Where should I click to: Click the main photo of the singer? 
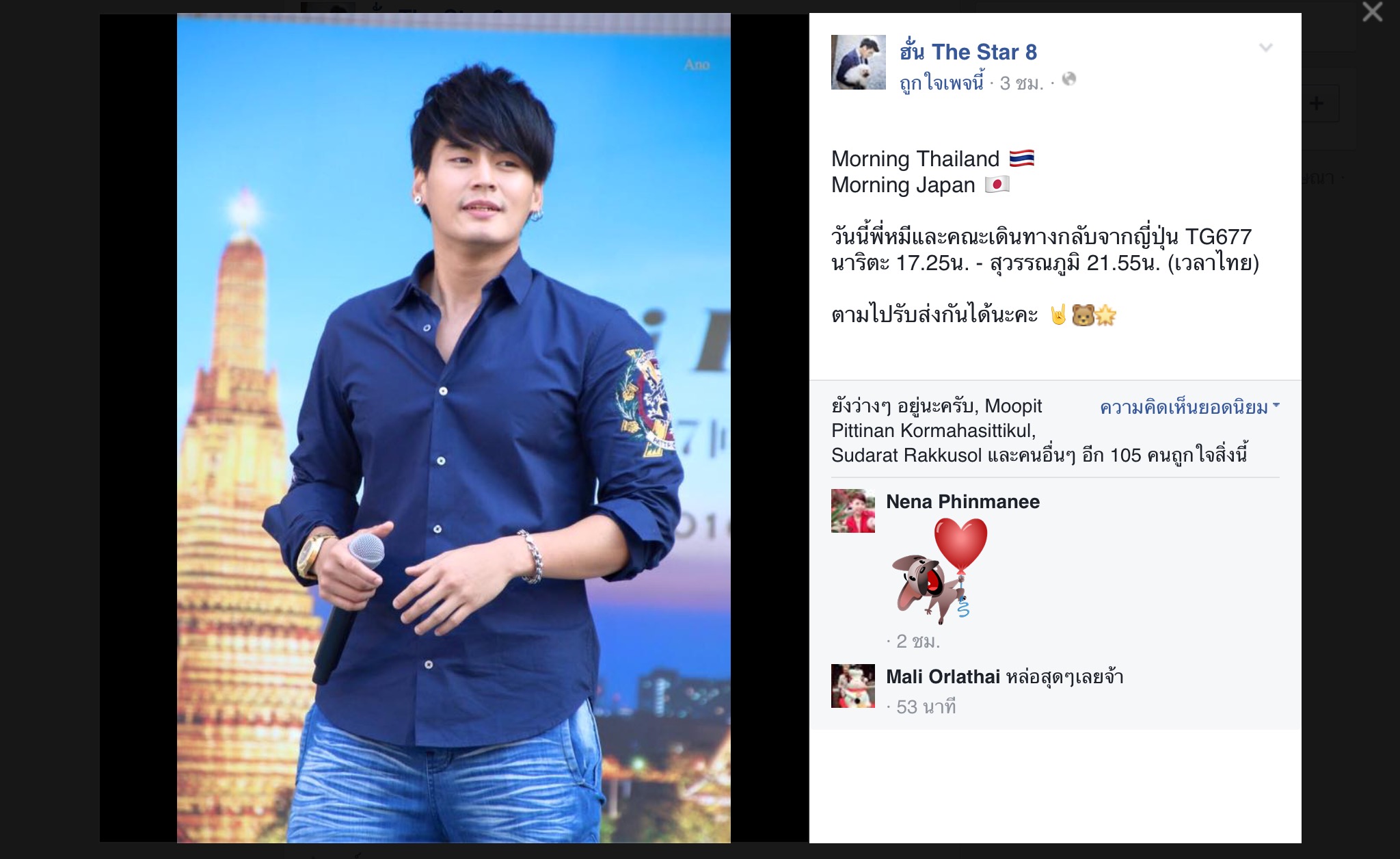click(454, 428)
